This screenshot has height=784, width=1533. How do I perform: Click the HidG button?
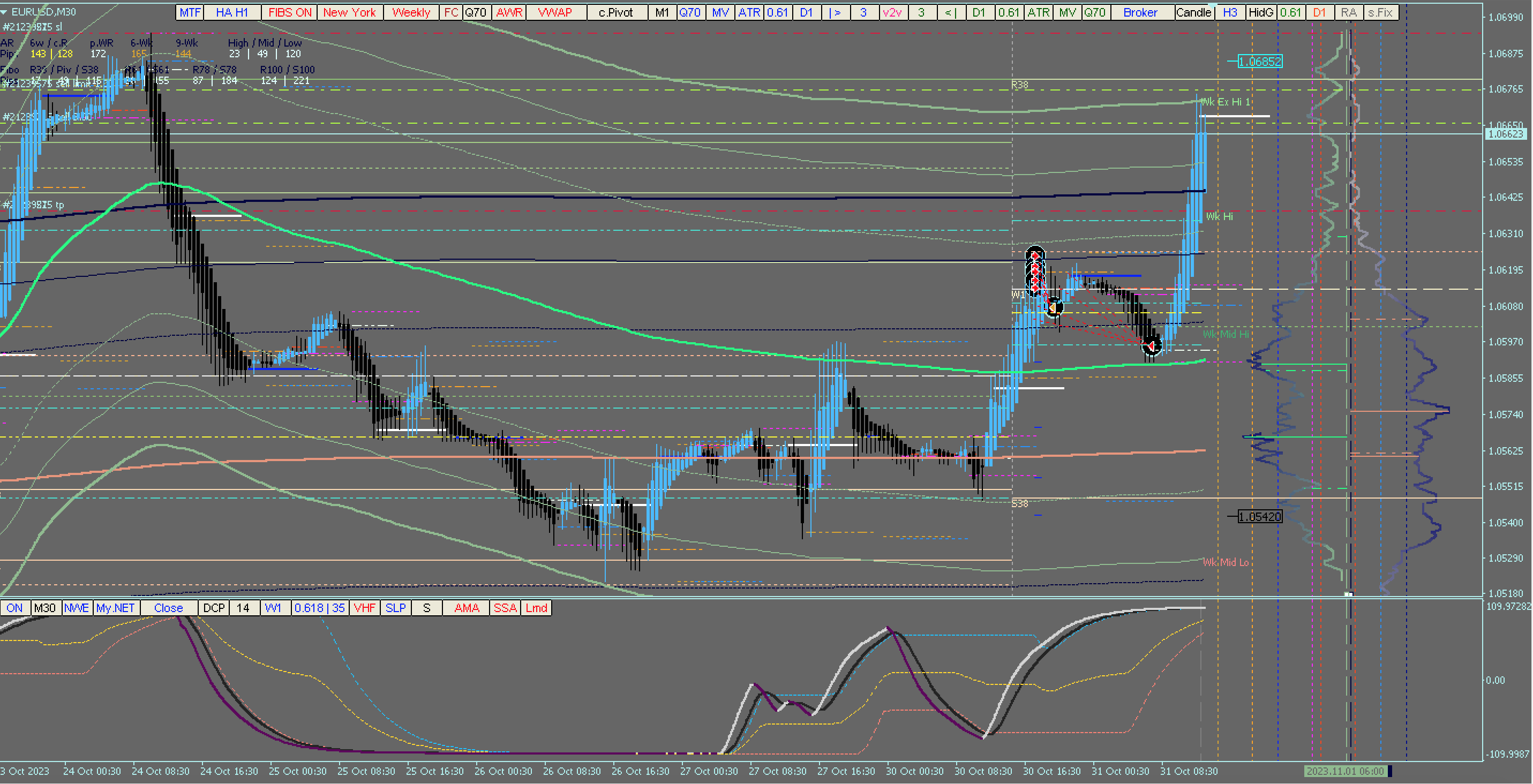click(1260, 12)
